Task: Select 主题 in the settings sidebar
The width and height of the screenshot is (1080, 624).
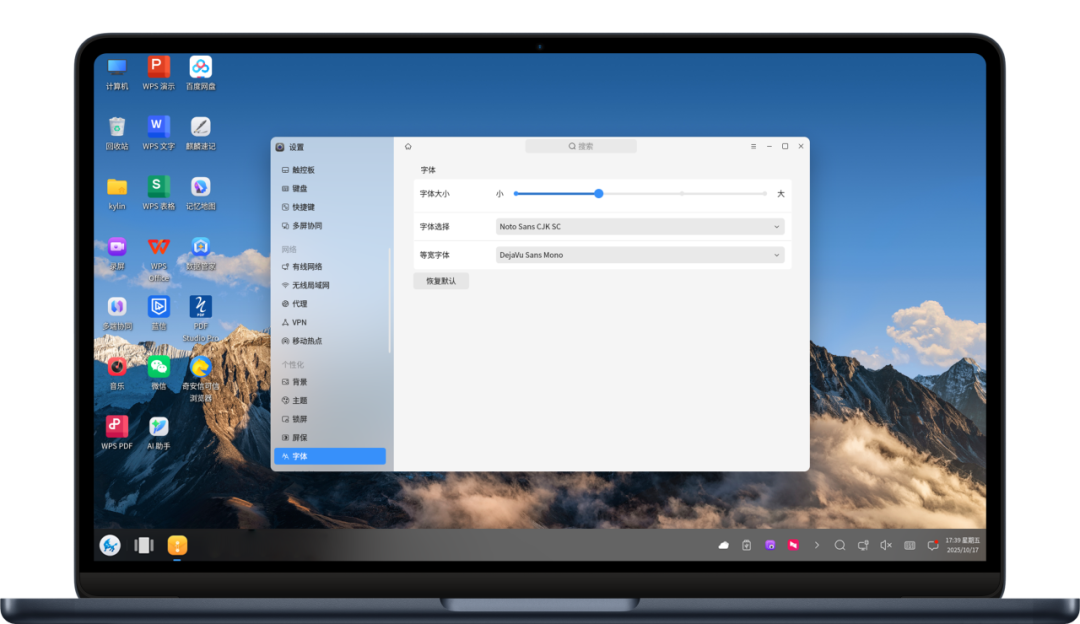Action: (299, 400)
